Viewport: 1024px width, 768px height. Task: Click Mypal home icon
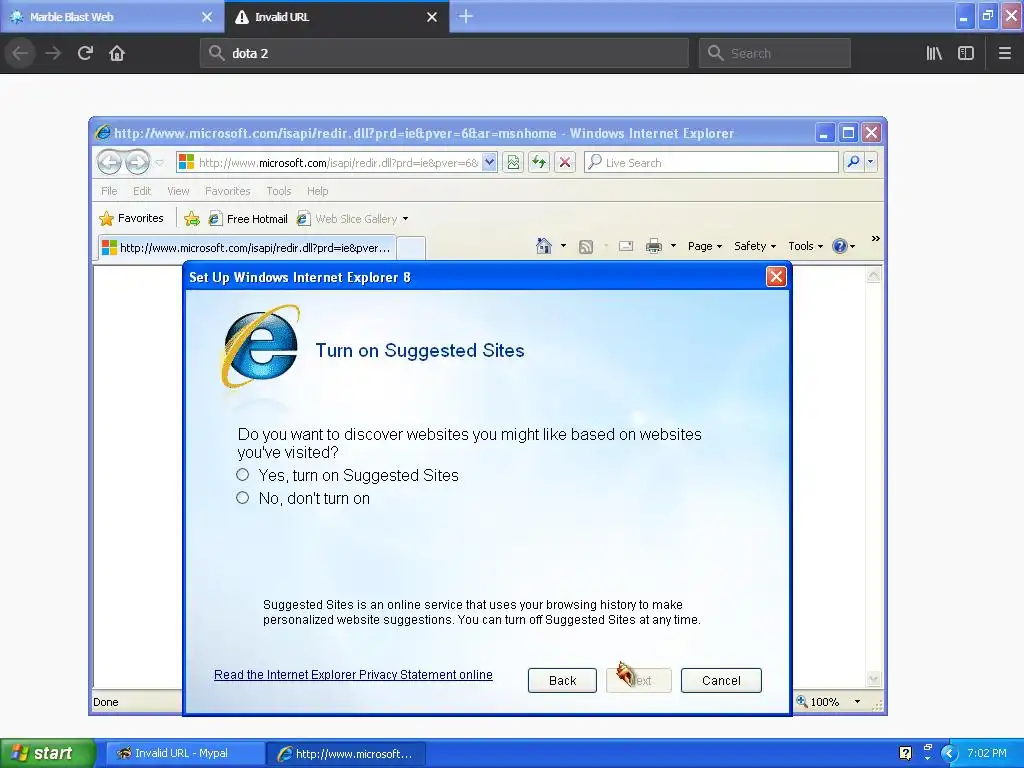pos(117,53)
